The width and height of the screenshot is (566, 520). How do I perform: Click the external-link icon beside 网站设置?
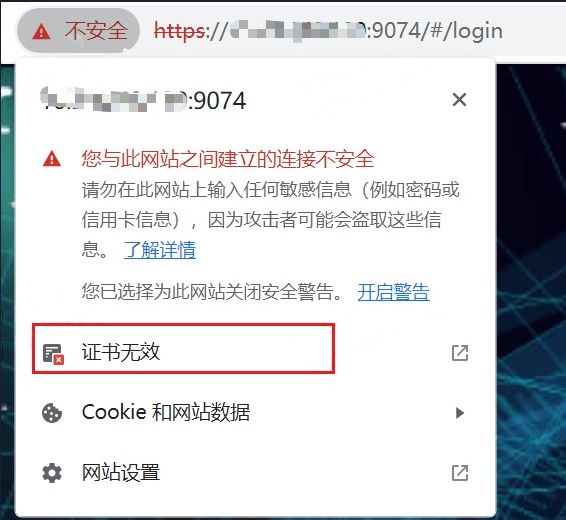point(460,473)
